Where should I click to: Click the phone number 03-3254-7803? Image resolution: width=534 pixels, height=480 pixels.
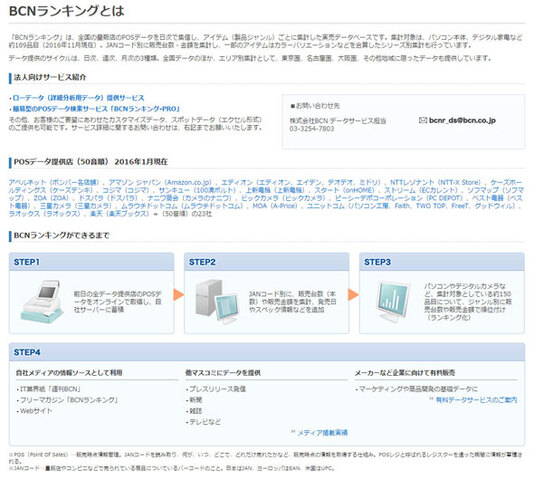point(312,129)
